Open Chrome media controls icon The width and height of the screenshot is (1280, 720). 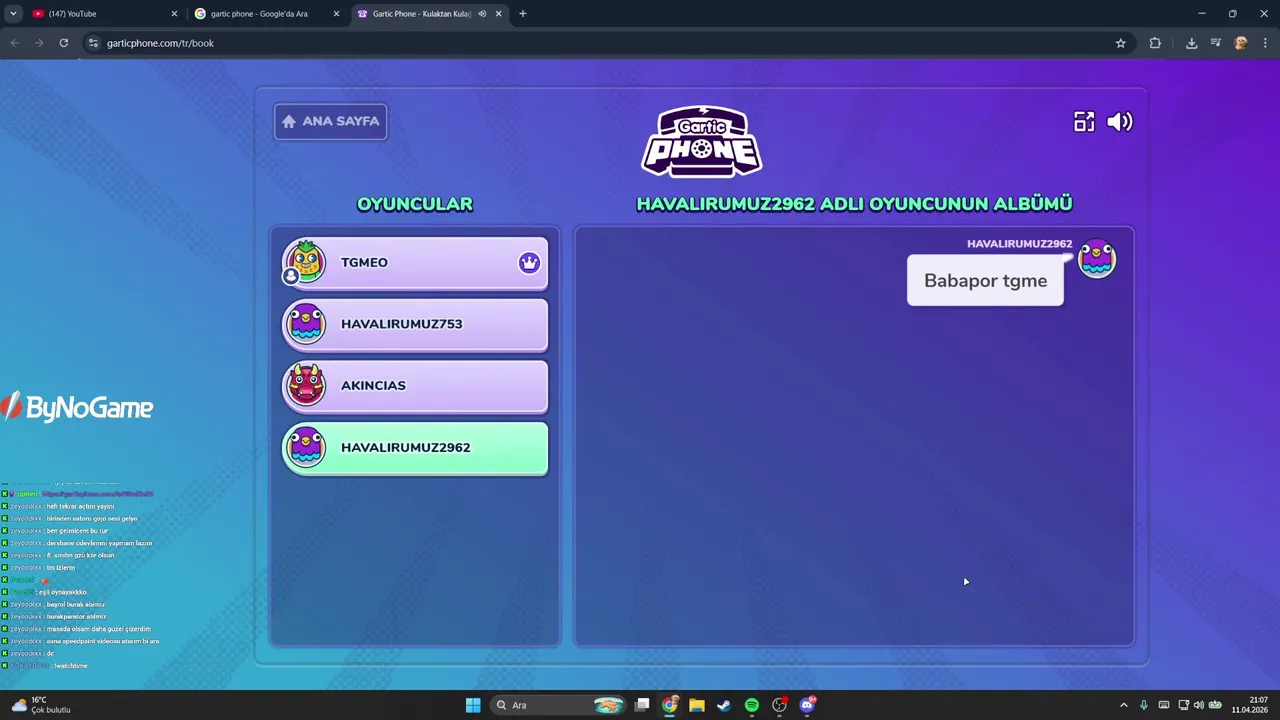[1215, 43]
